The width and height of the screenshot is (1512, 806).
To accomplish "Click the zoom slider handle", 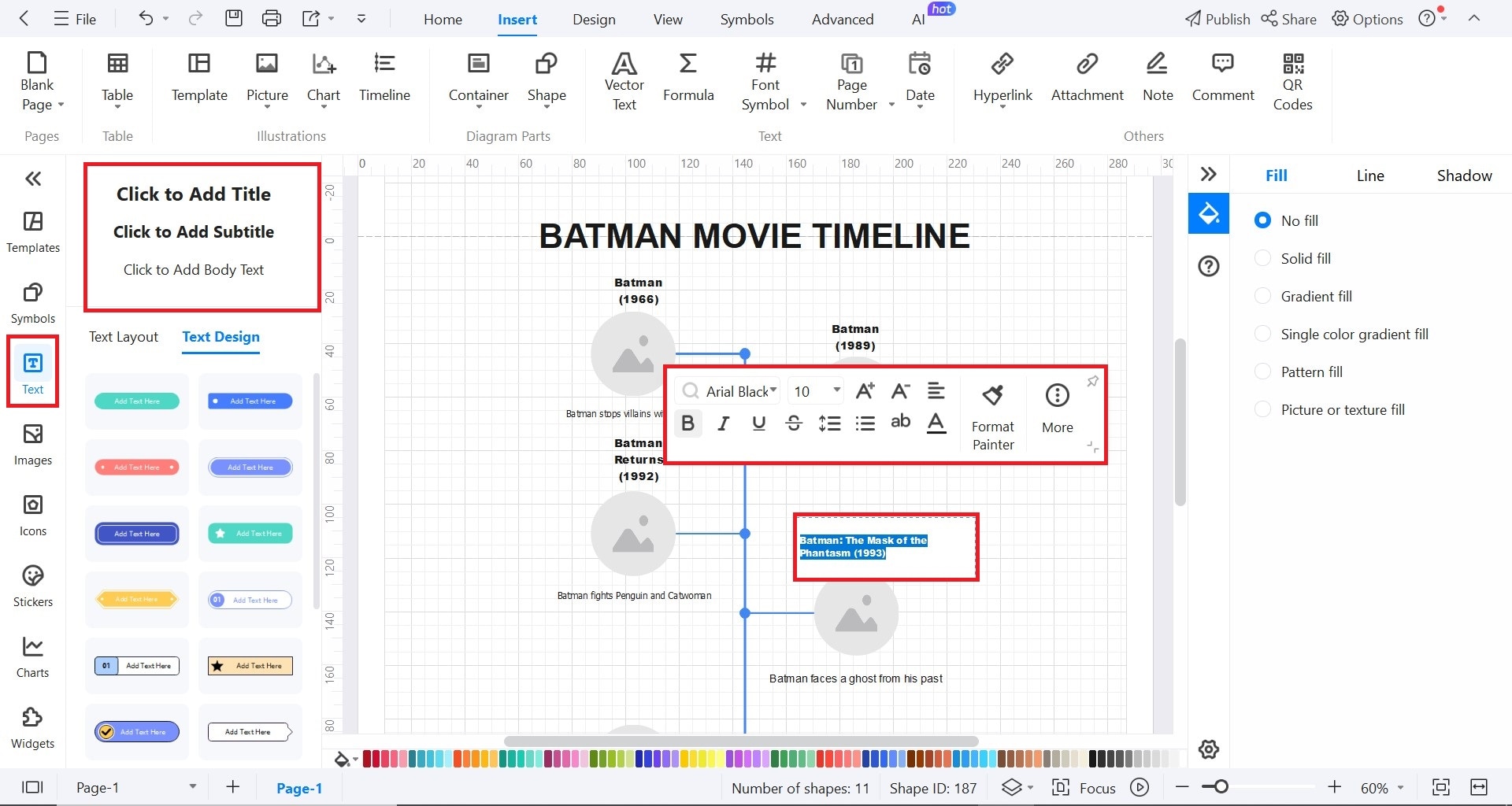I will pyautogui.click(x=1221, y=787).
